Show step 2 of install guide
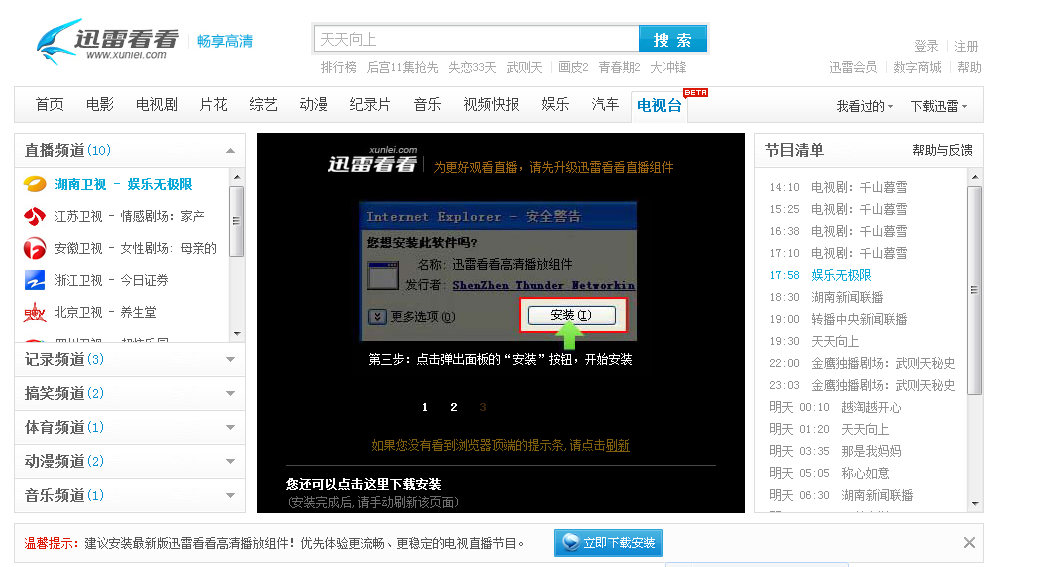 454,407
